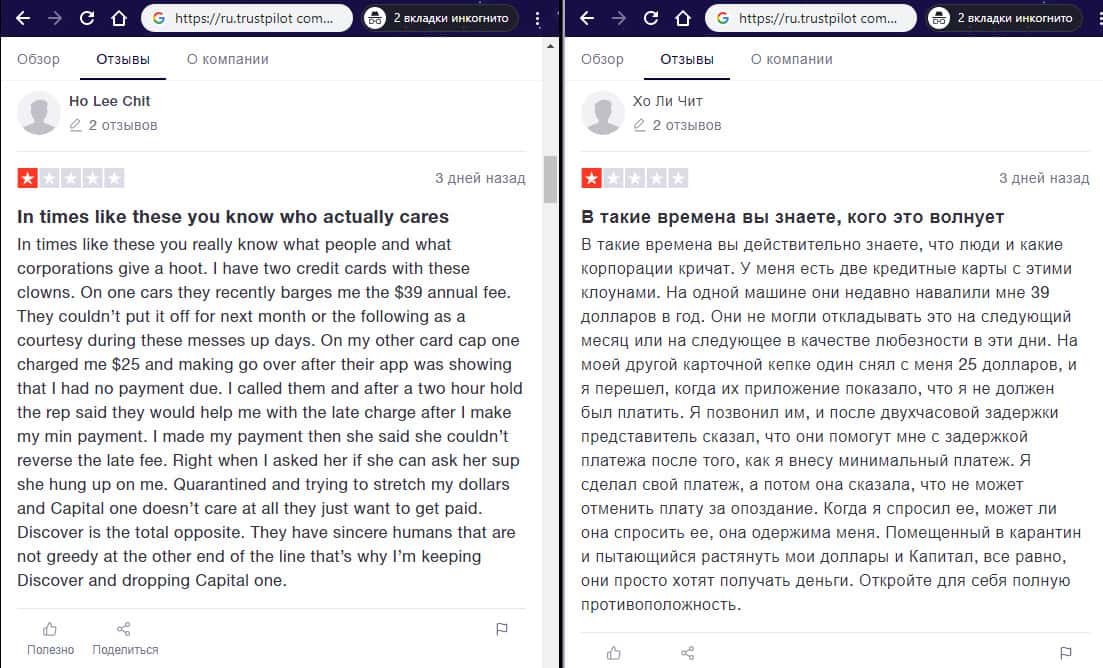Screen dimensions: 1103x668
Task: Open reviewer name Хо Ли Чит
Action: pyautogui.click(x=668, y=101)
